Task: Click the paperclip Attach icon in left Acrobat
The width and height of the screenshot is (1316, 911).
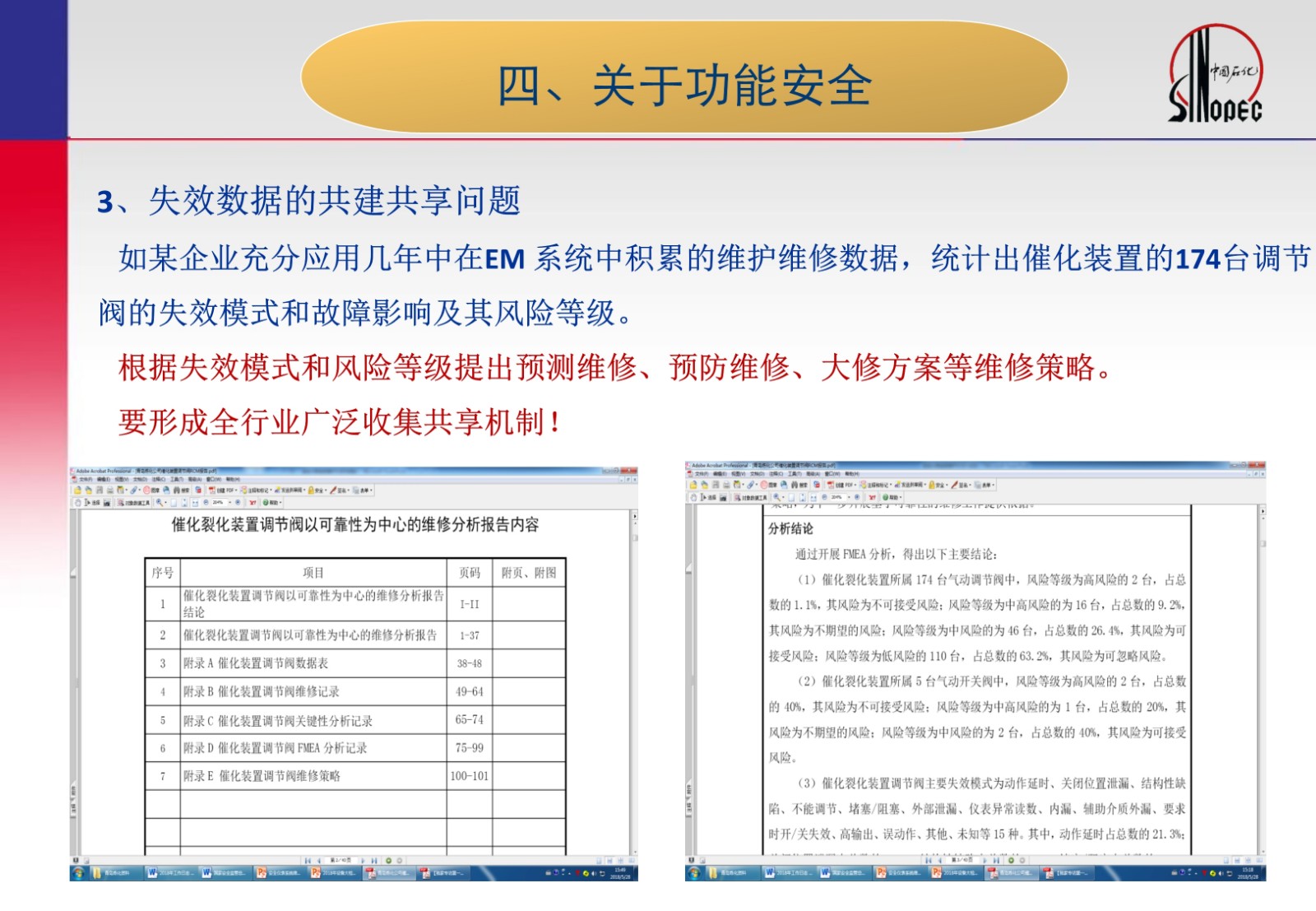Action: (x=134, y=490)
